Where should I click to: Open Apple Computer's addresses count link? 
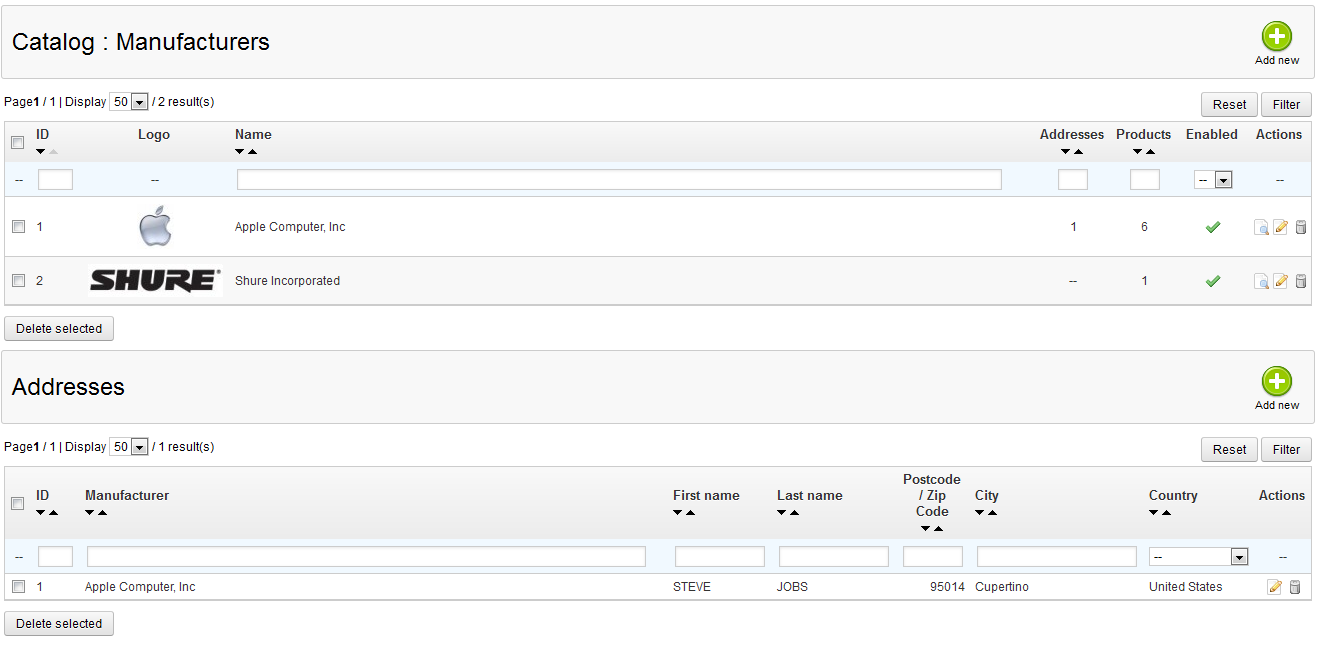click(x=1073, y=227)
